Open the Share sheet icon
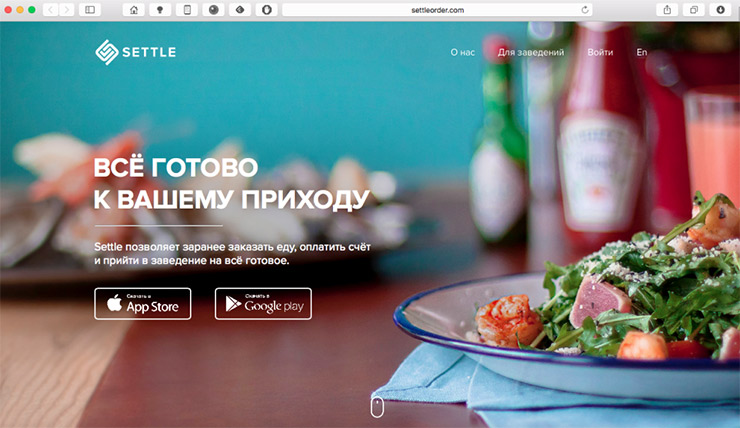The width and height of the screenshot is (740, 428). tap(667, 10)
